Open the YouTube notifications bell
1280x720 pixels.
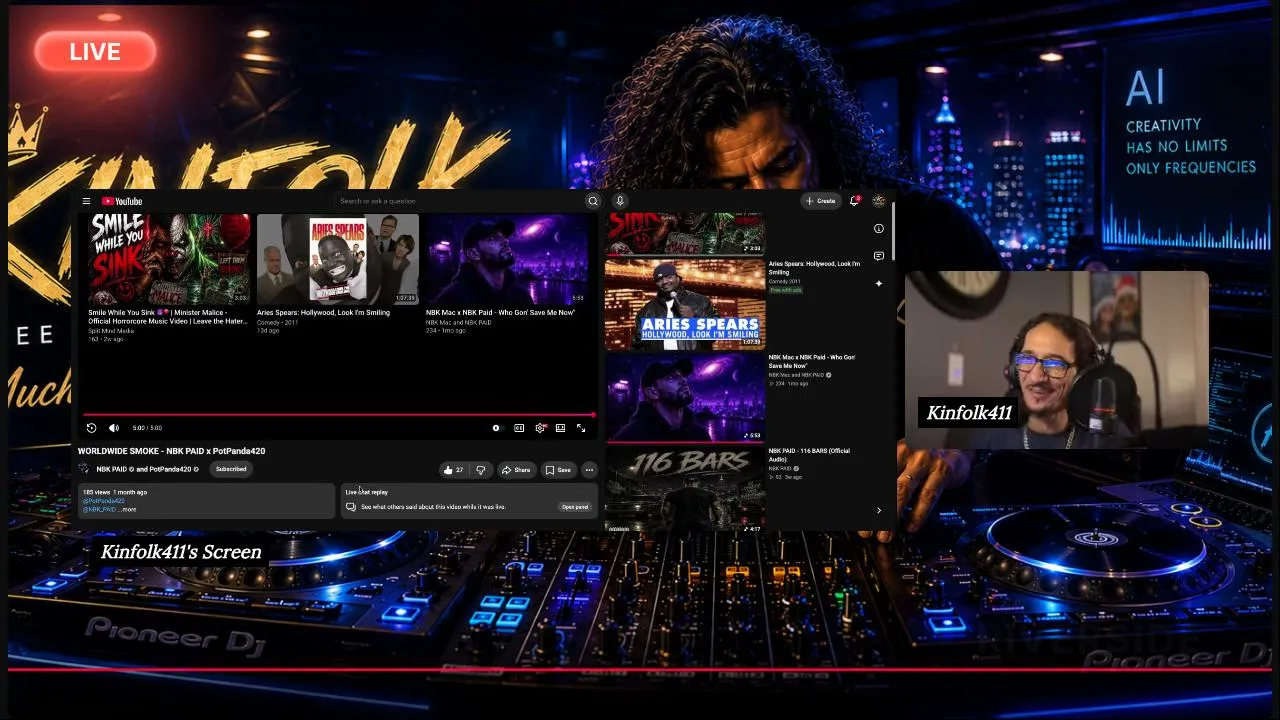pos(854,201)
